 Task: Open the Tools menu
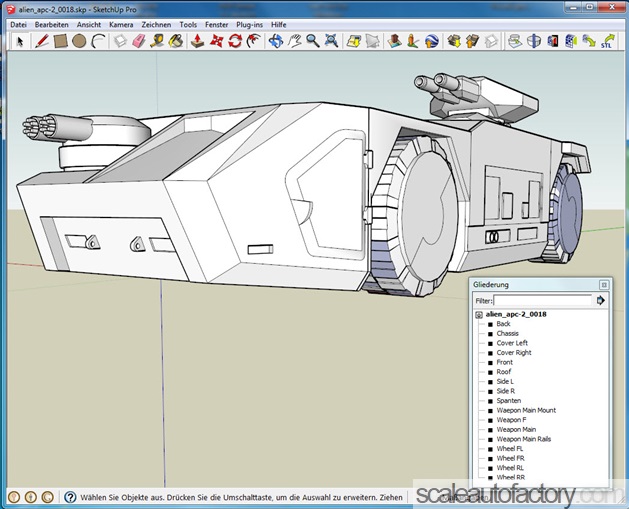188,24
